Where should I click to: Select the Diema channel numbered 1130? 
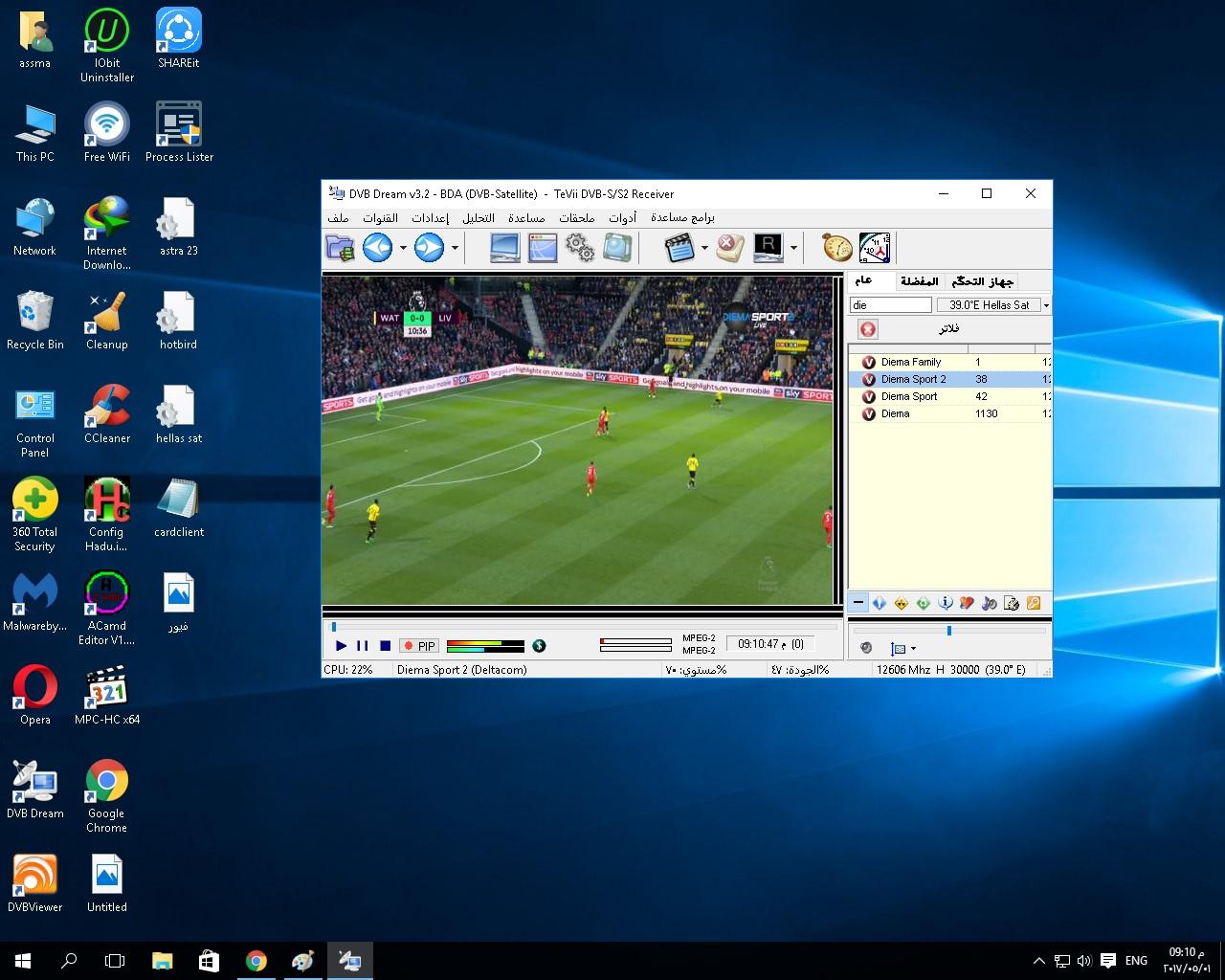coord(949,413)
